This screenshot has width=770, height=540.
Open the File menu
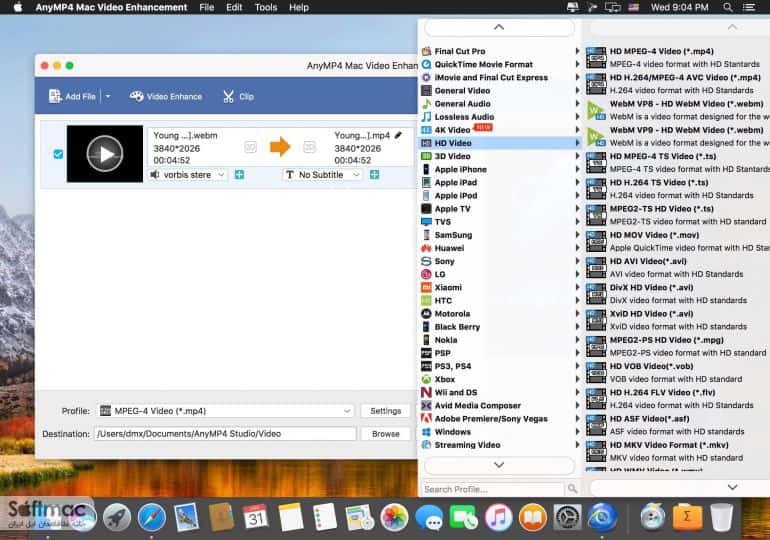tap(206, 7)
